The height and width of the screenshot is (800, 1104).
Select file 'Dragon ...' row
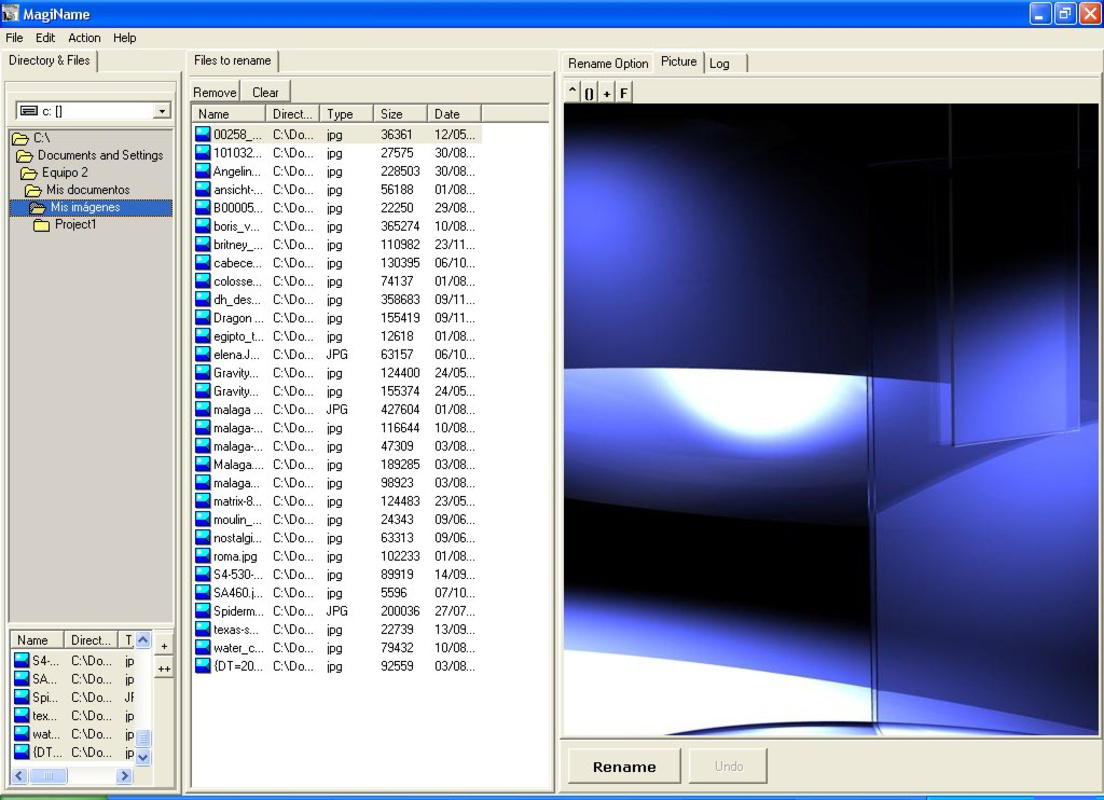point(338,318)
